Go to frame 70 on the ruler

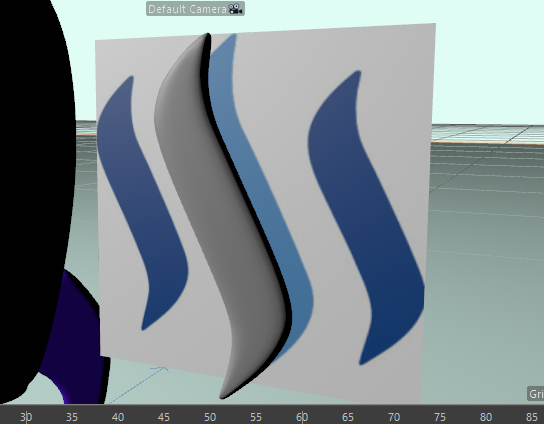[394, 417]
